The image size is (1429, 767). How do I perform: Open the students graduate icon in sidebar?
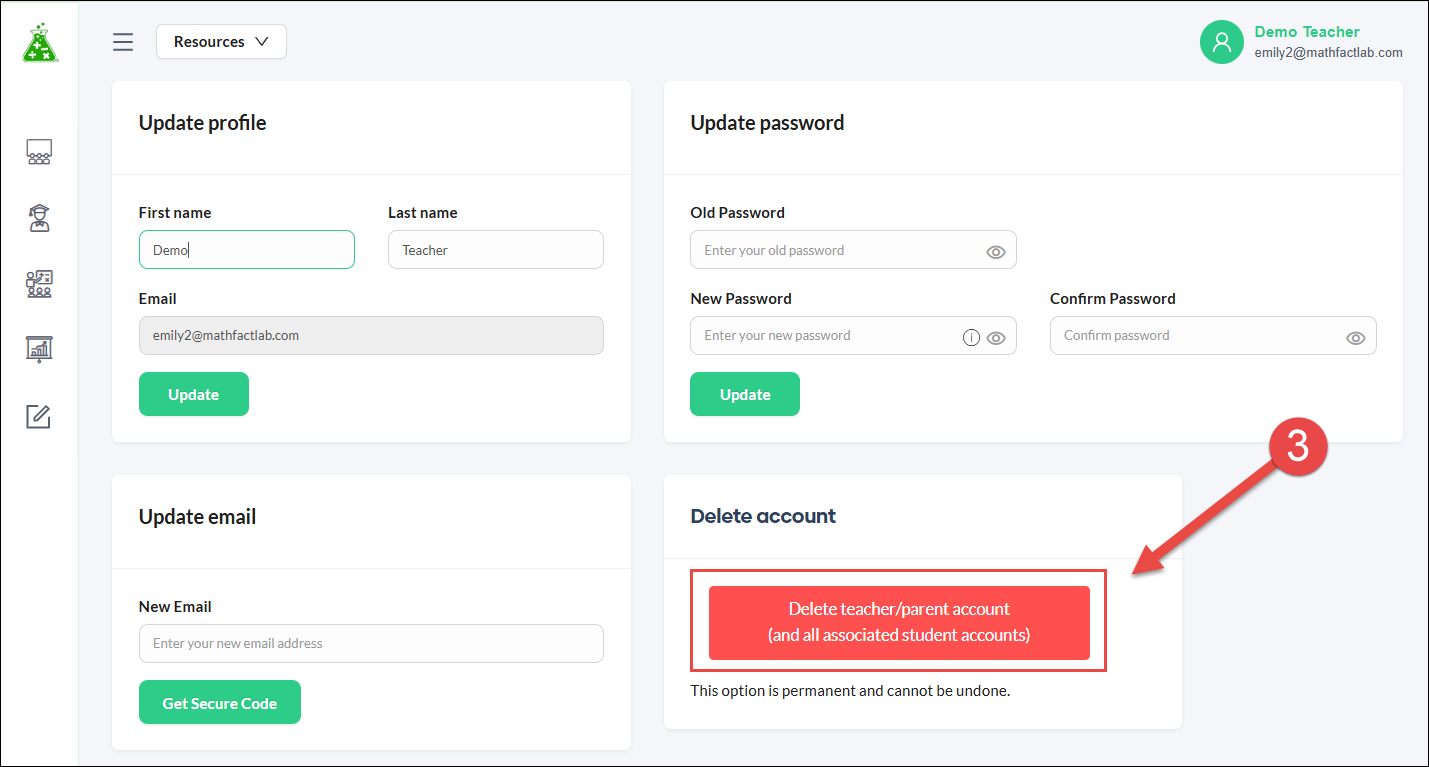(39, 218)
